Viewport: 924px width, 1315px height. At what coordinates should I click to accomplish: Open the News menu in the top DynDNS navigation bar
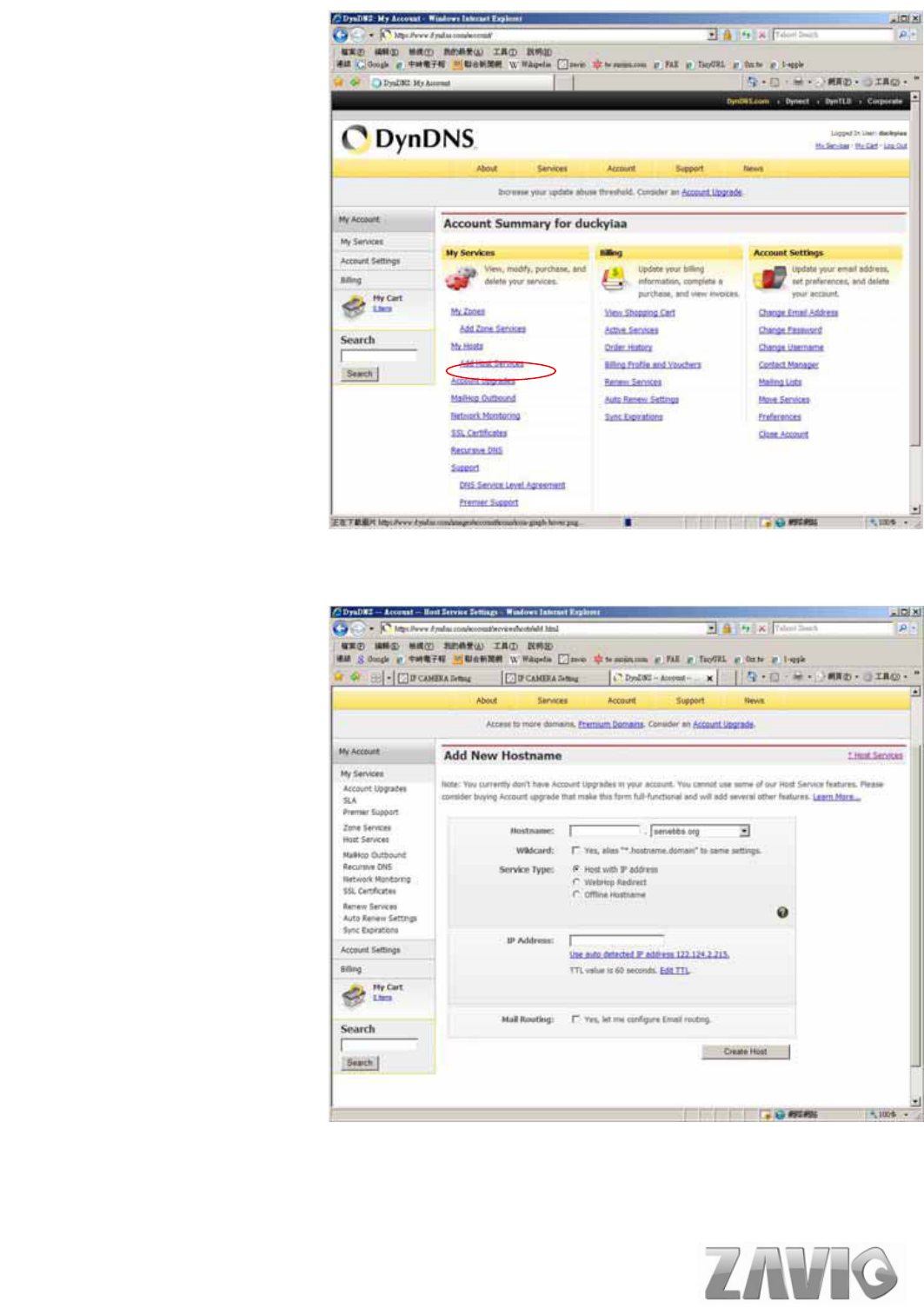pyautogui.click(x=754, y=169)
